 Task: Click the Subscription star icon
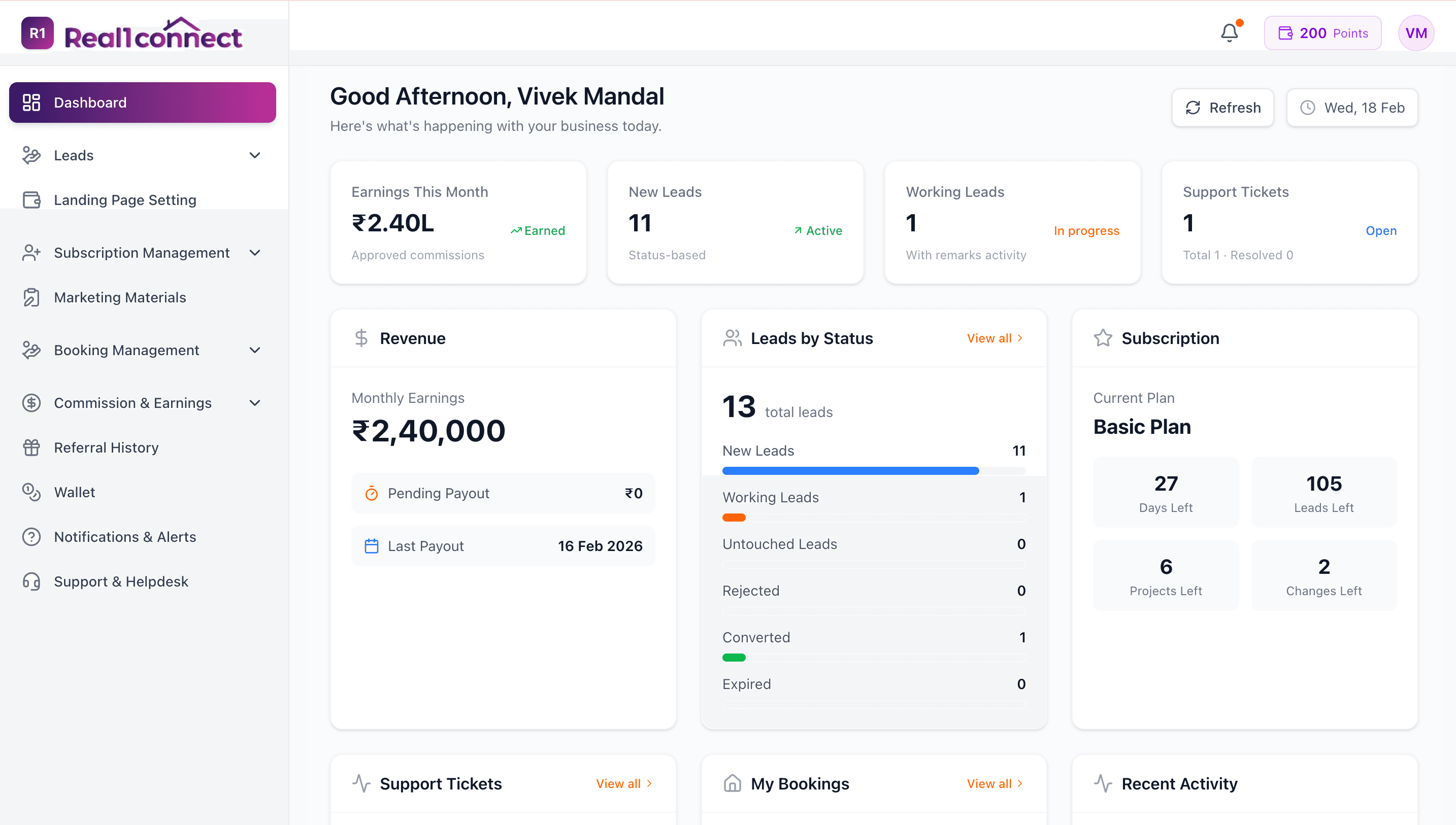click(x=1102, y=338)
